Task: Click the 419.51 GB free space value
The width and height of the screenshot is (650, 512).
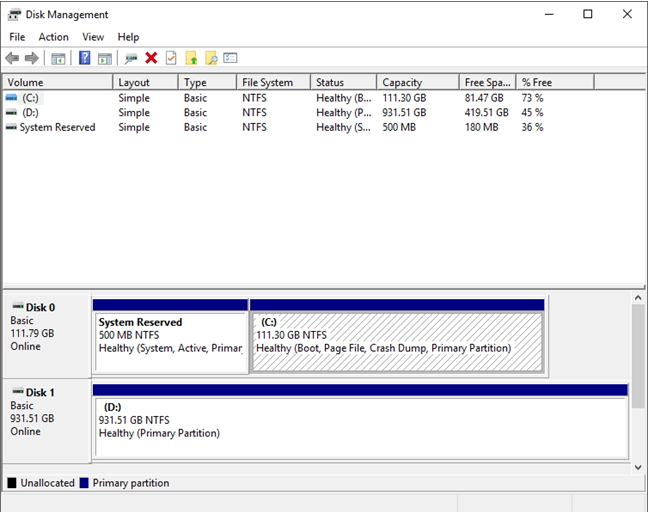Action: [x=486, y=112]
